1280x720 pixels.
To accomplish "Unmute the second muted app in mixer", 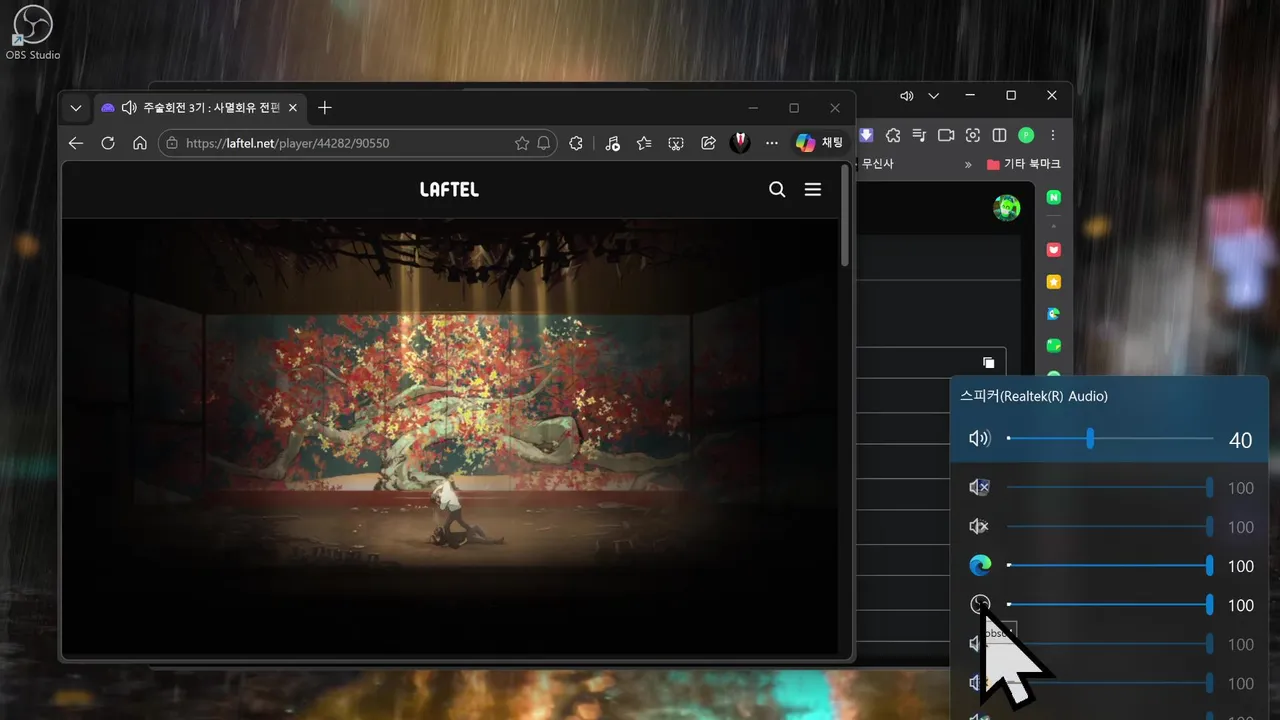I will (980, 527).
